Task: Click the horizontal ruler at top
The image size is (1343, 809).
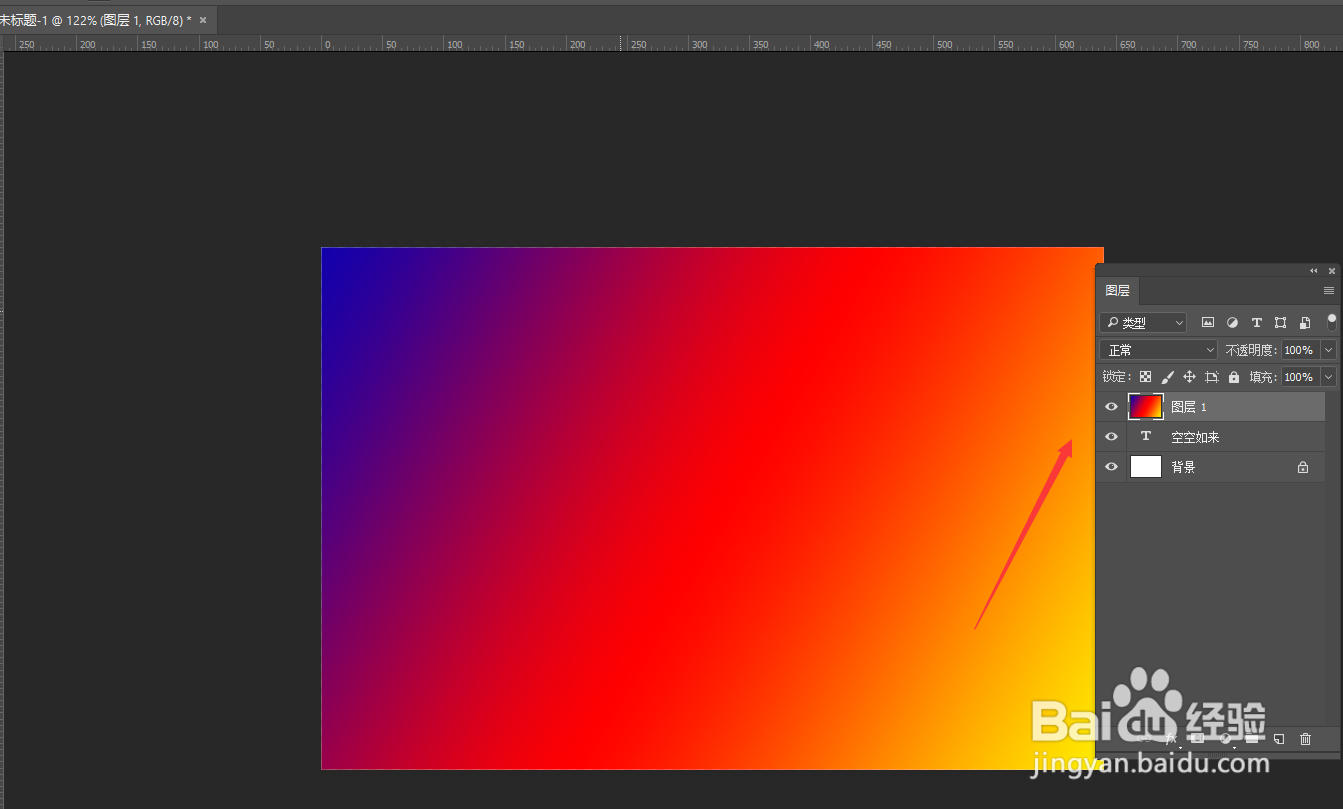Action: 671,44
